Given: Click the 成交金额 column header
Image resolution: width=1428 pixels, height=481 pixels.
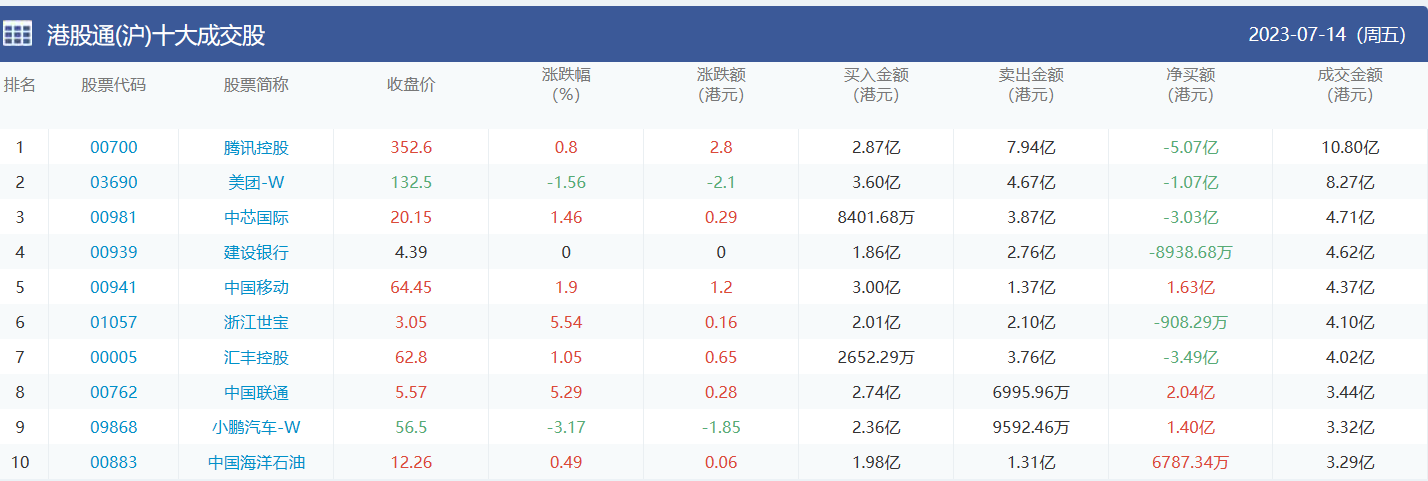Looking at the screenshot, I should tap(1350, 85).
